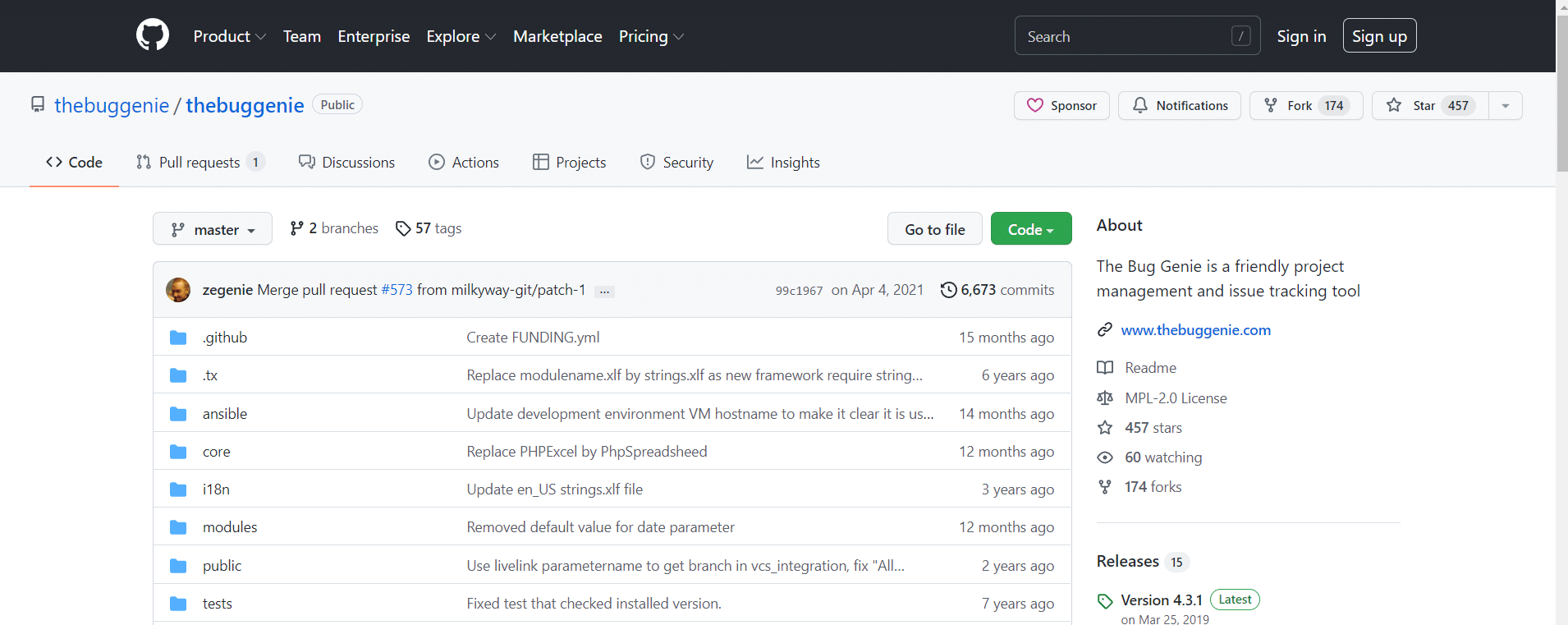
Task: Click the Notifications bell icon
Action: (x=1140, y=105)
